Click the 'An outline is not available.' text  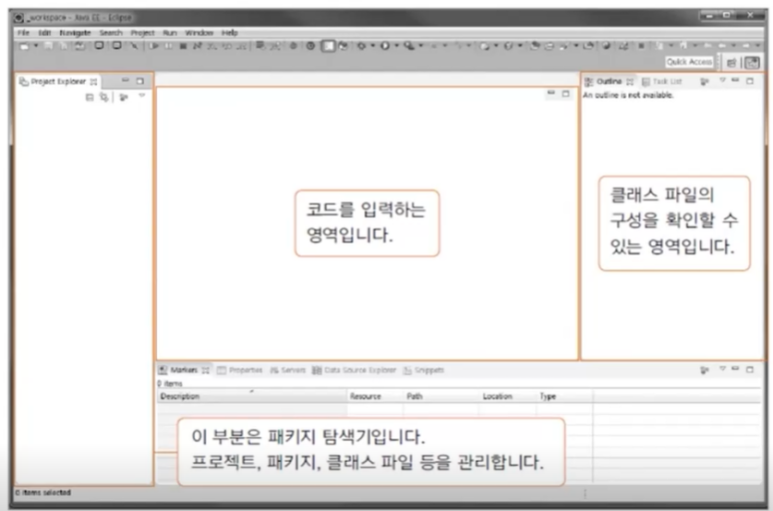pos(628,95)
